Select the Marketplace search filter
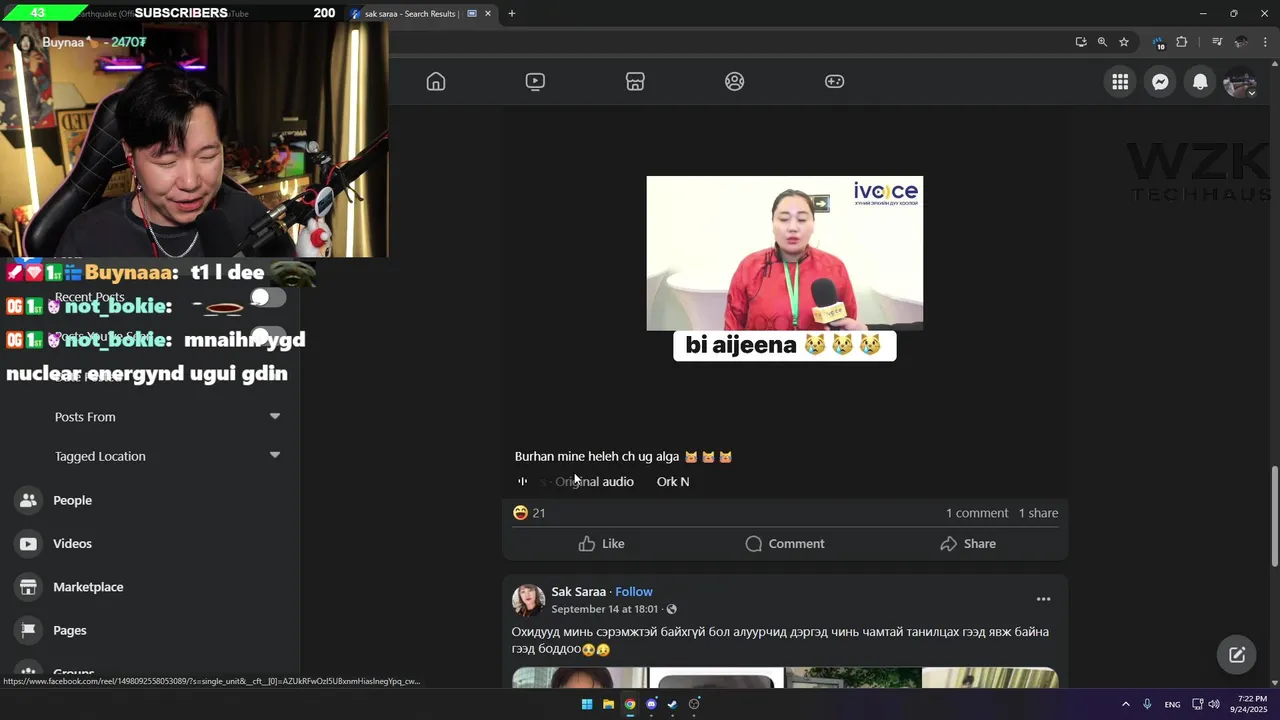Viewport: 1280px width, 720px height. pos(150,587)
